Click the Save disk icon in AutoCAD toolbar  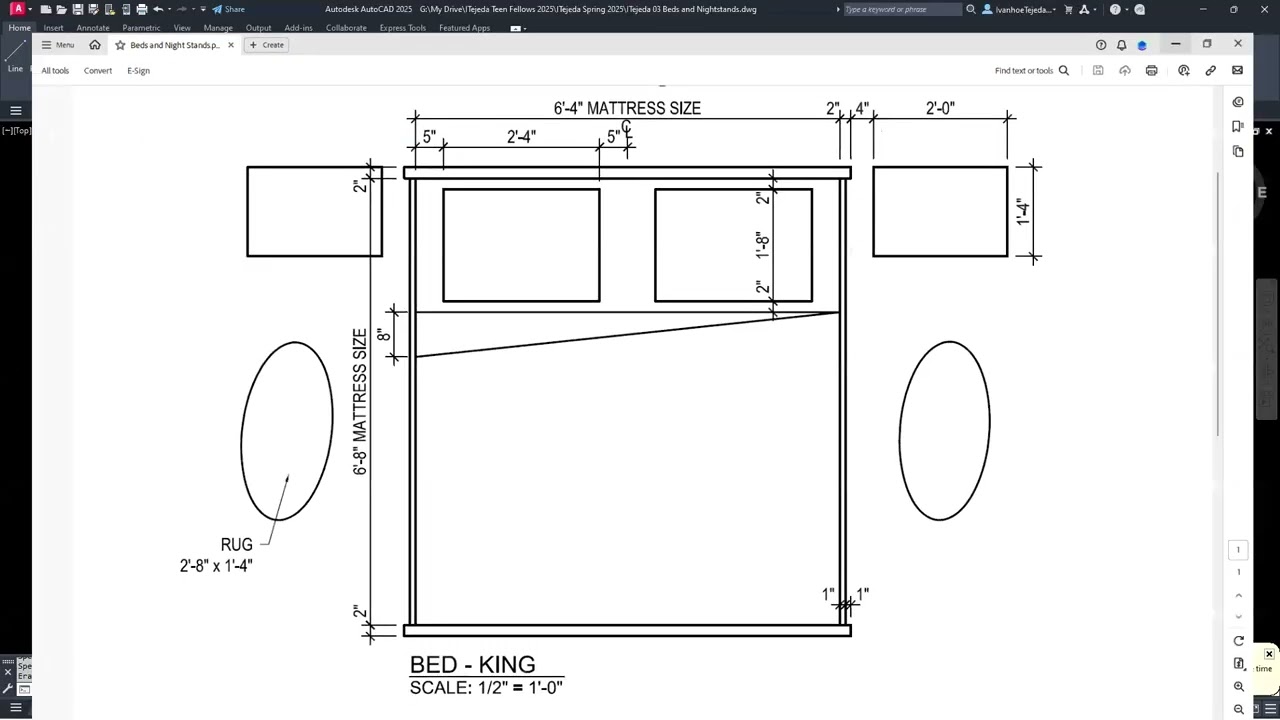tap(78, 9)
